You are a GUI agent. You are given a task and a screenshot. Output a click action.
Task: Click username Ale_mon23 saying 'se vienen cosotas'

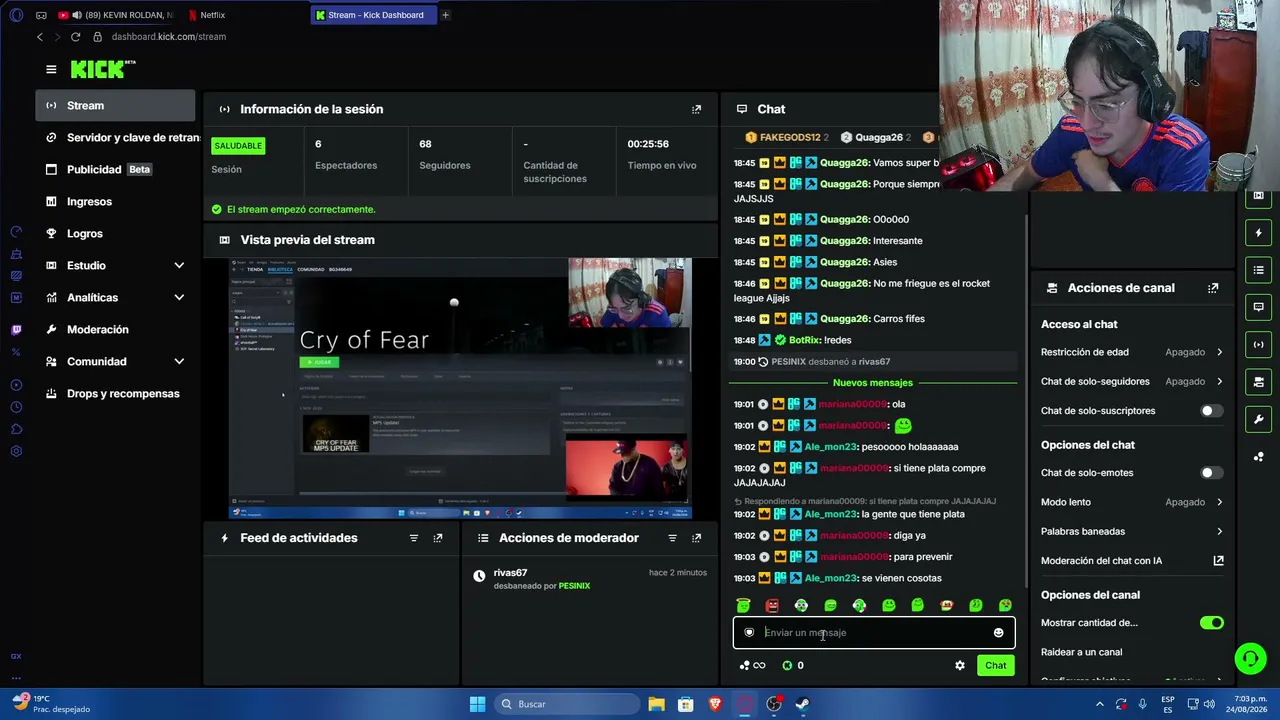831,578
